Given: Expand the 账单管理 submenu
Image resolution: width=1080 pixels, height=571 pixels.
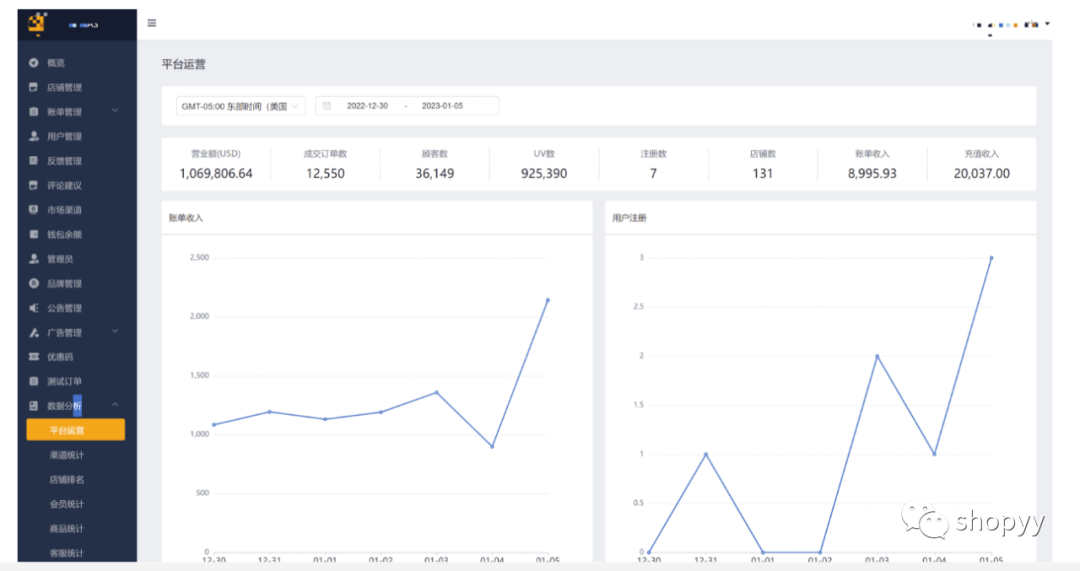Looking at the screenshot, I should 115,111.
